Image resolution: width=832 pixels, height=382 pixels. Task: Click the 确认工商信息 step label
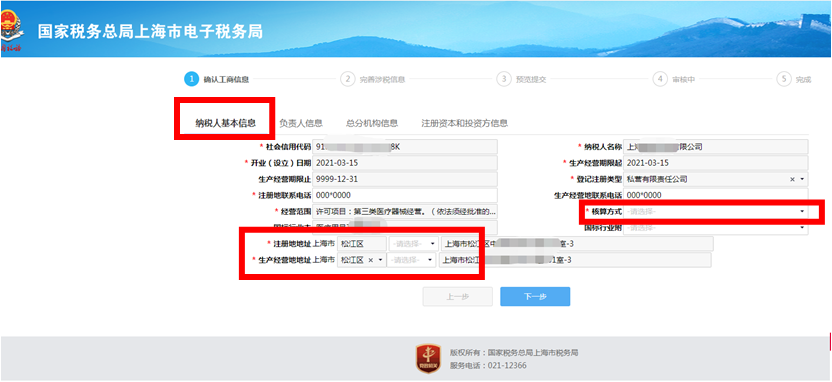click(x=226, y=80)
